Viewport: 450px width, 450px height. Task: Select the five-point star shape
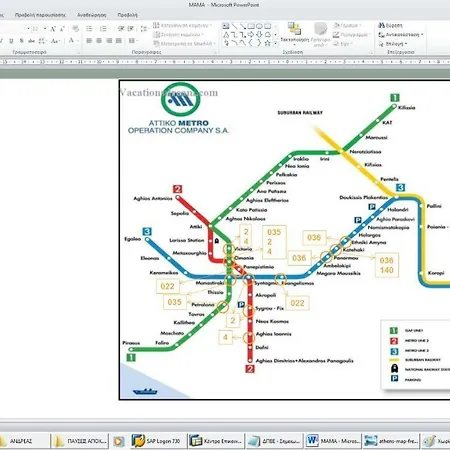267,43
